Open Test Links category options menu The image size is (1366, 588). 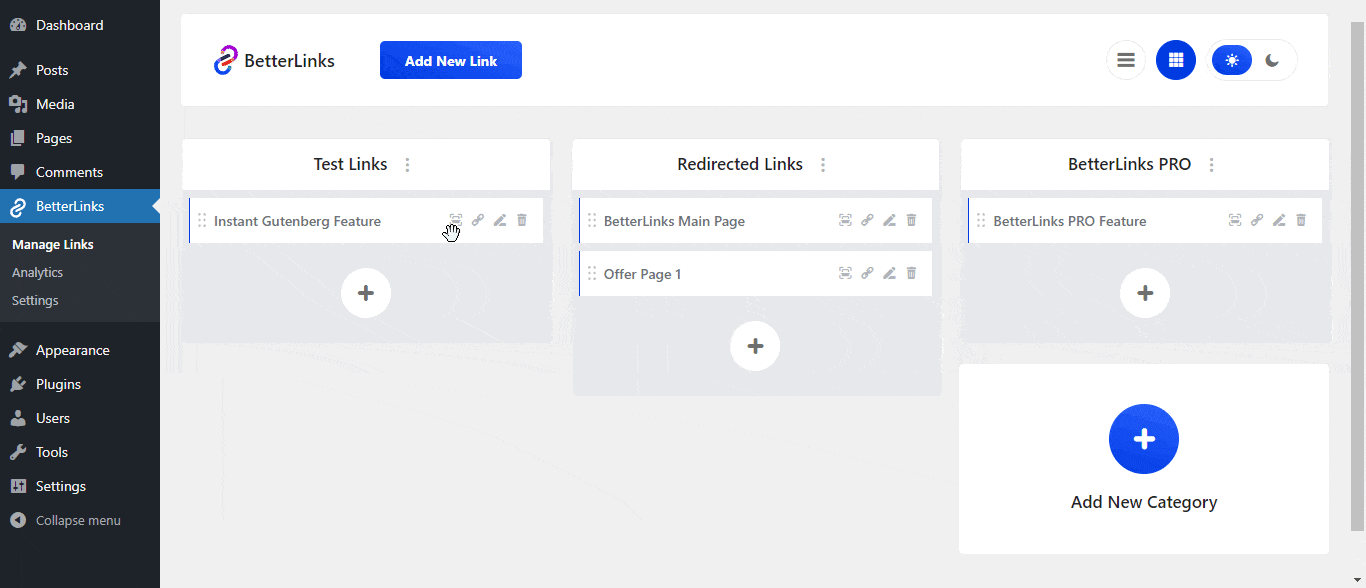tap(407, 165)
